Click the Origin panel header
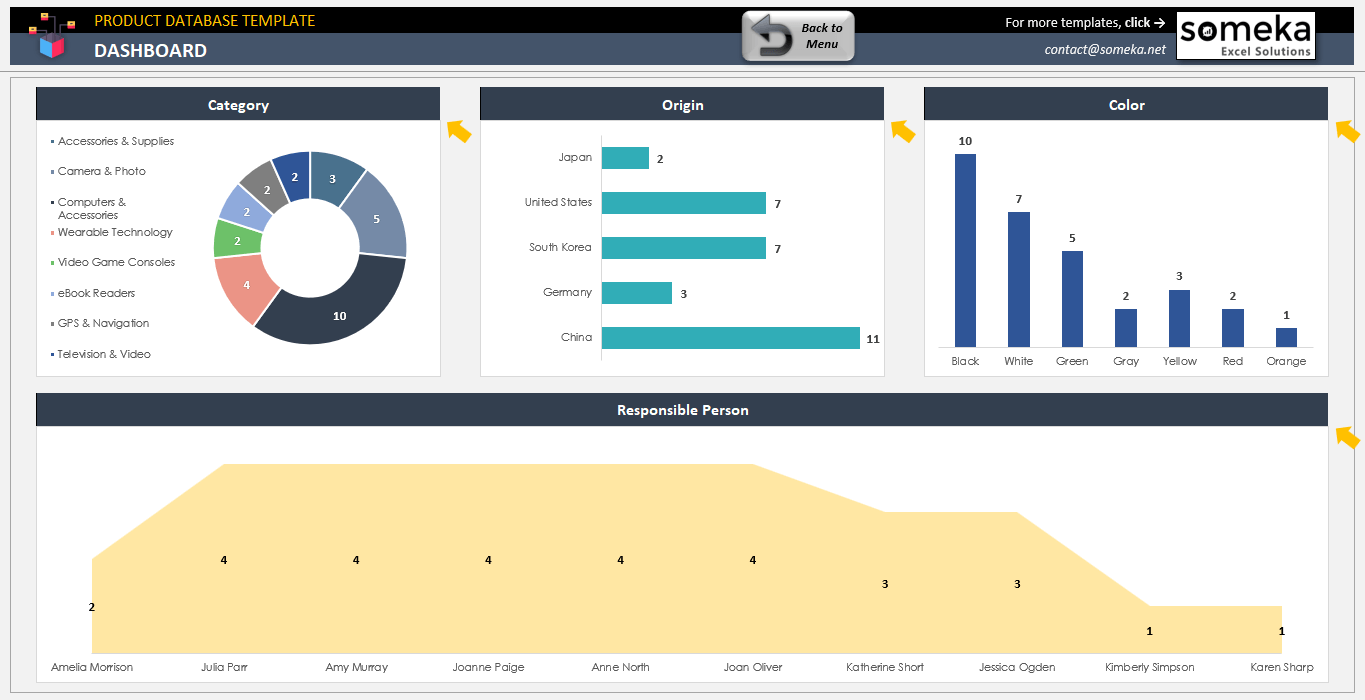 click(x=682, y=104)
